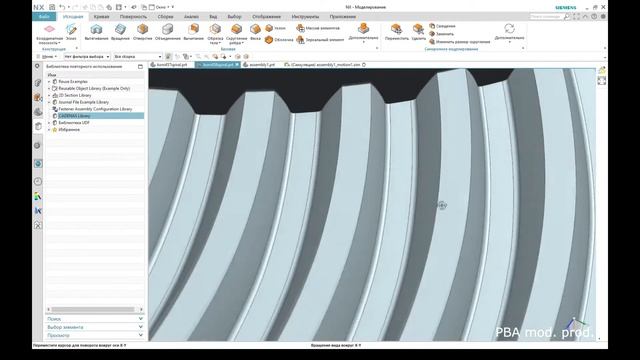Click the Draft (Уклон) tool
Viewport: 640px width, 360px height.
276,28
